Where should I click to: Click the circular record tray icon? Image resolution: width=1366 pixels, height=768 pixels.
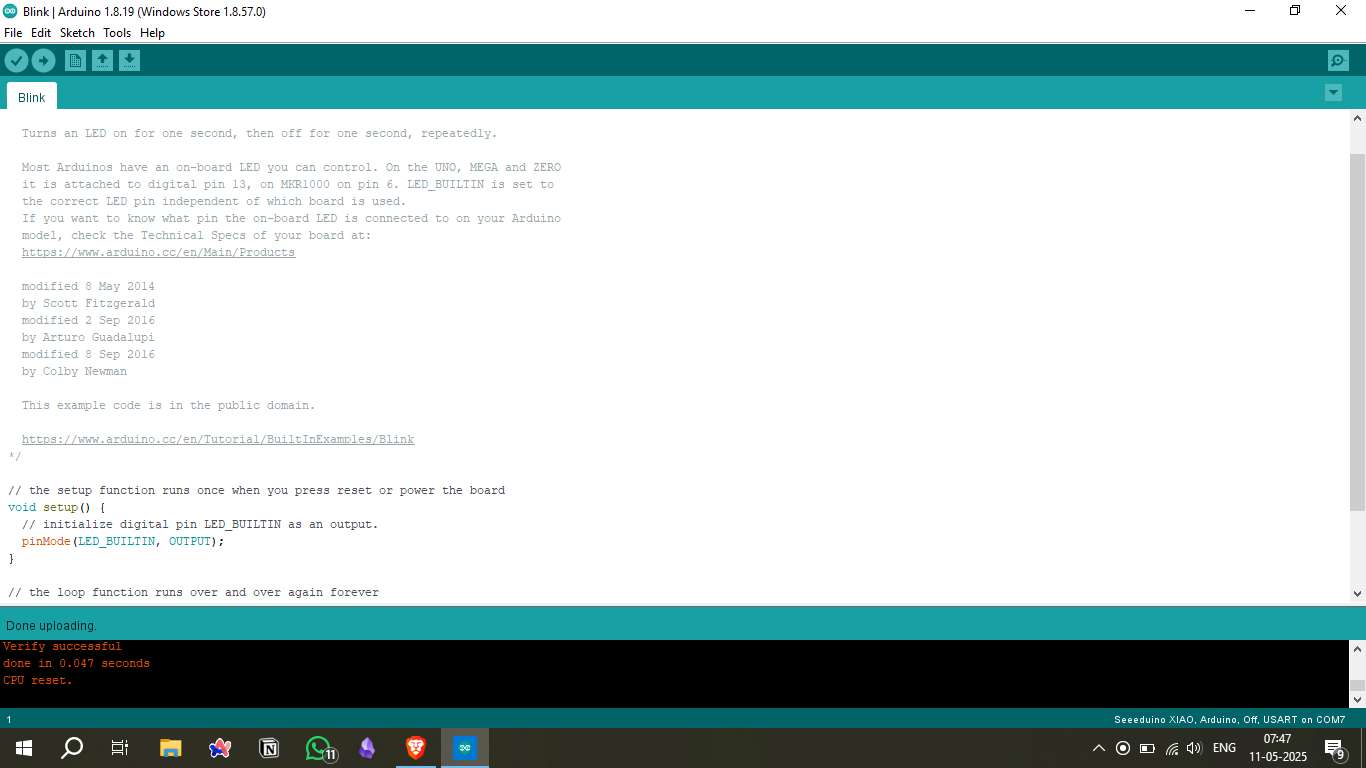pos(1123,748)
